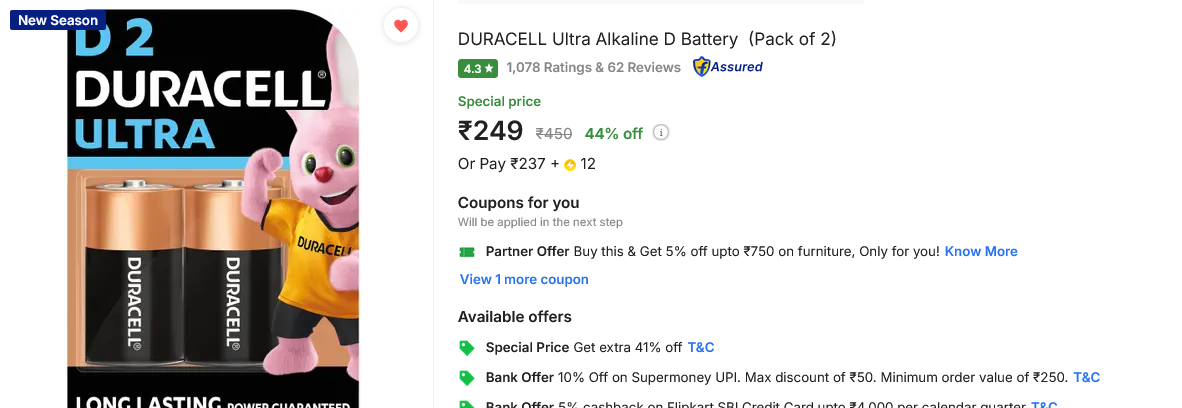Click the Flipkart Assured badge
This screenshot has width=1182, height=408.
point(728,67)
